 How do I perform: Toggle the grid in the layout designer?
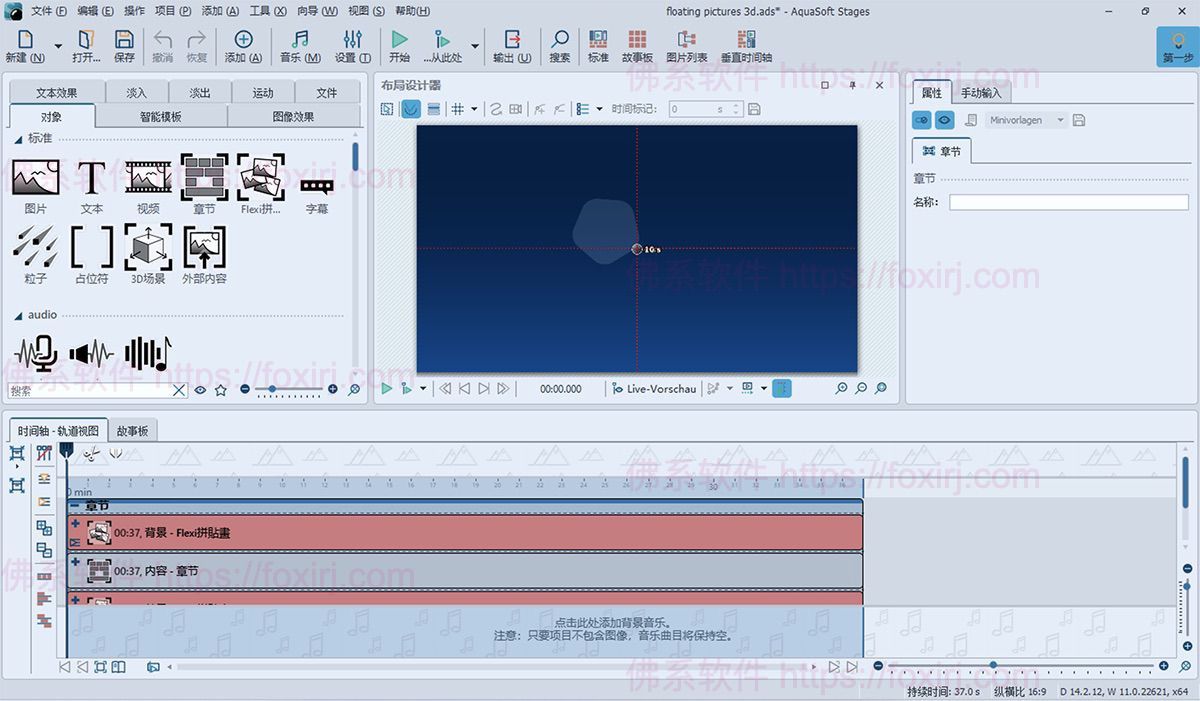[x=457, y=109]
